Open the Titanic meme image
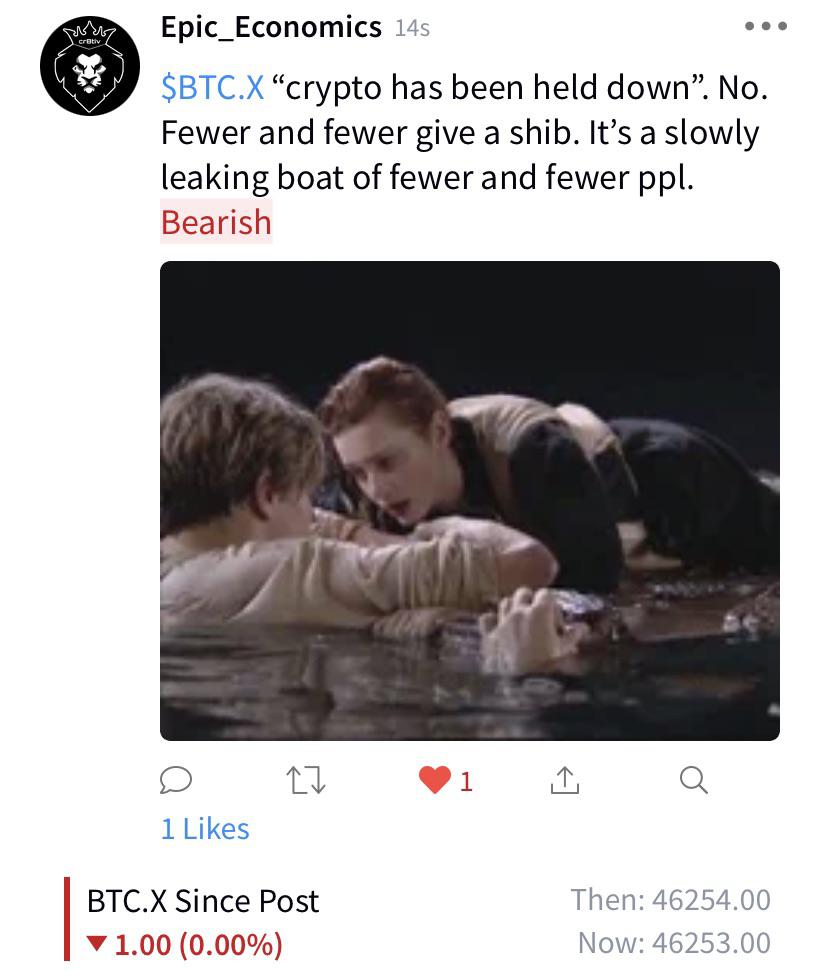 point(469,500)
